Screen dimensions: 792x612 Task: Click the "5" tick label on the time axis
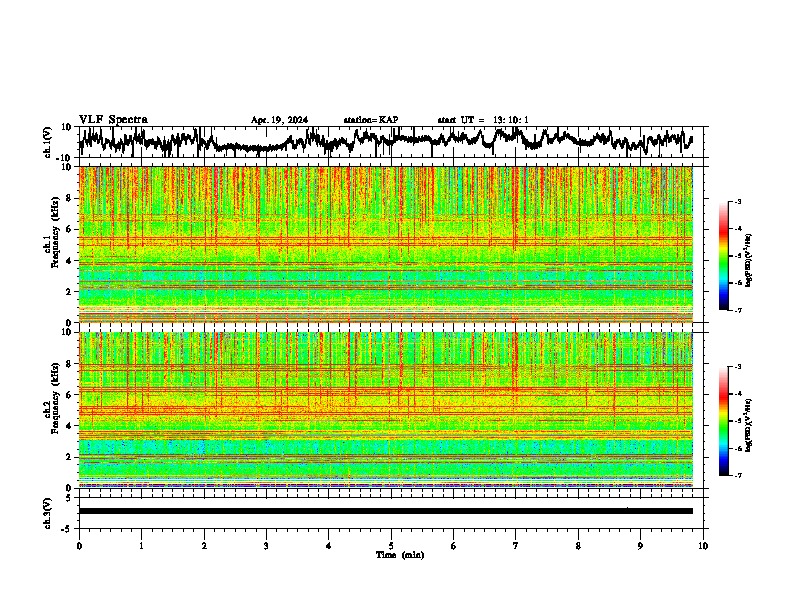391,546
